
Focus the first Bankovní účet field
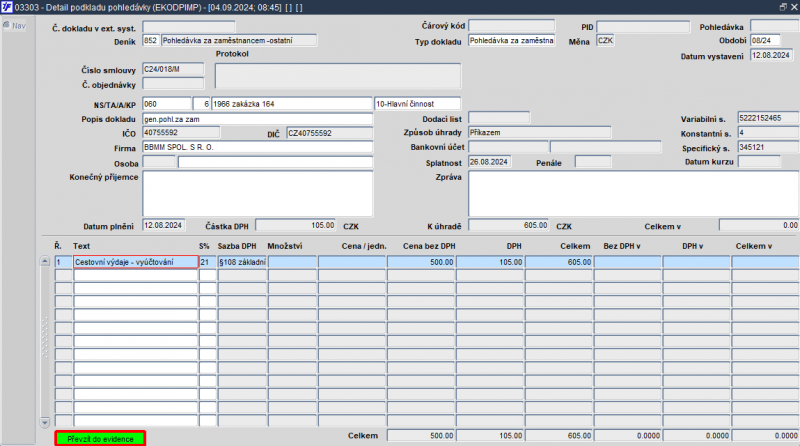click(x=508, y=147)
